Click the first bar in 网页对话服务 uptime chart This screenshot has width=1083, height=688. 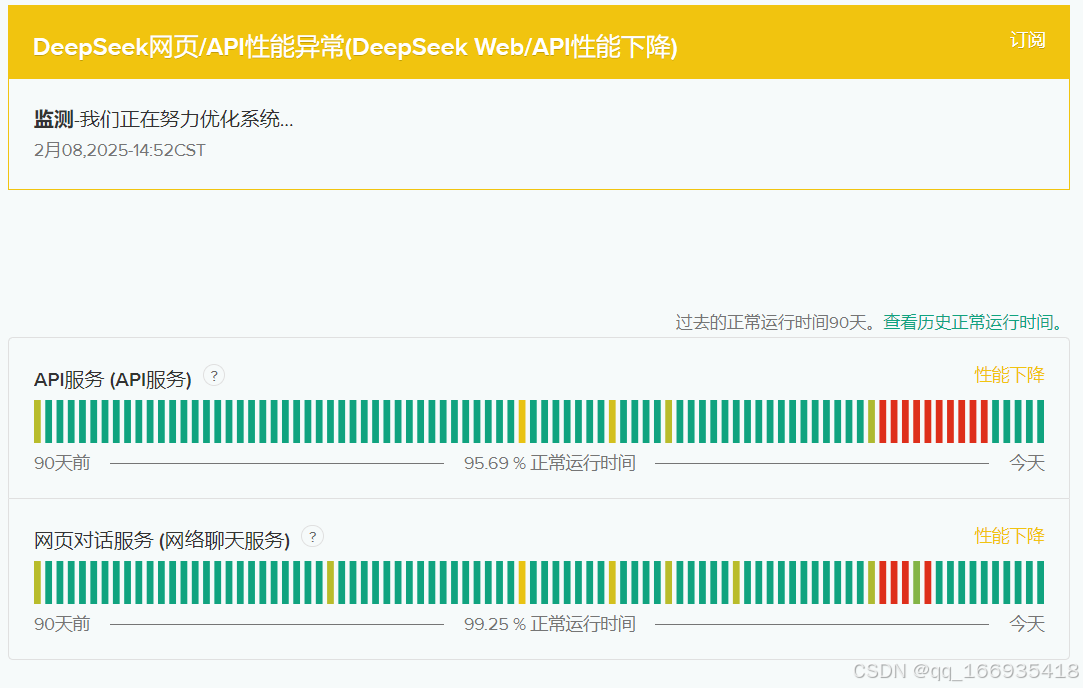coord(37,582)
